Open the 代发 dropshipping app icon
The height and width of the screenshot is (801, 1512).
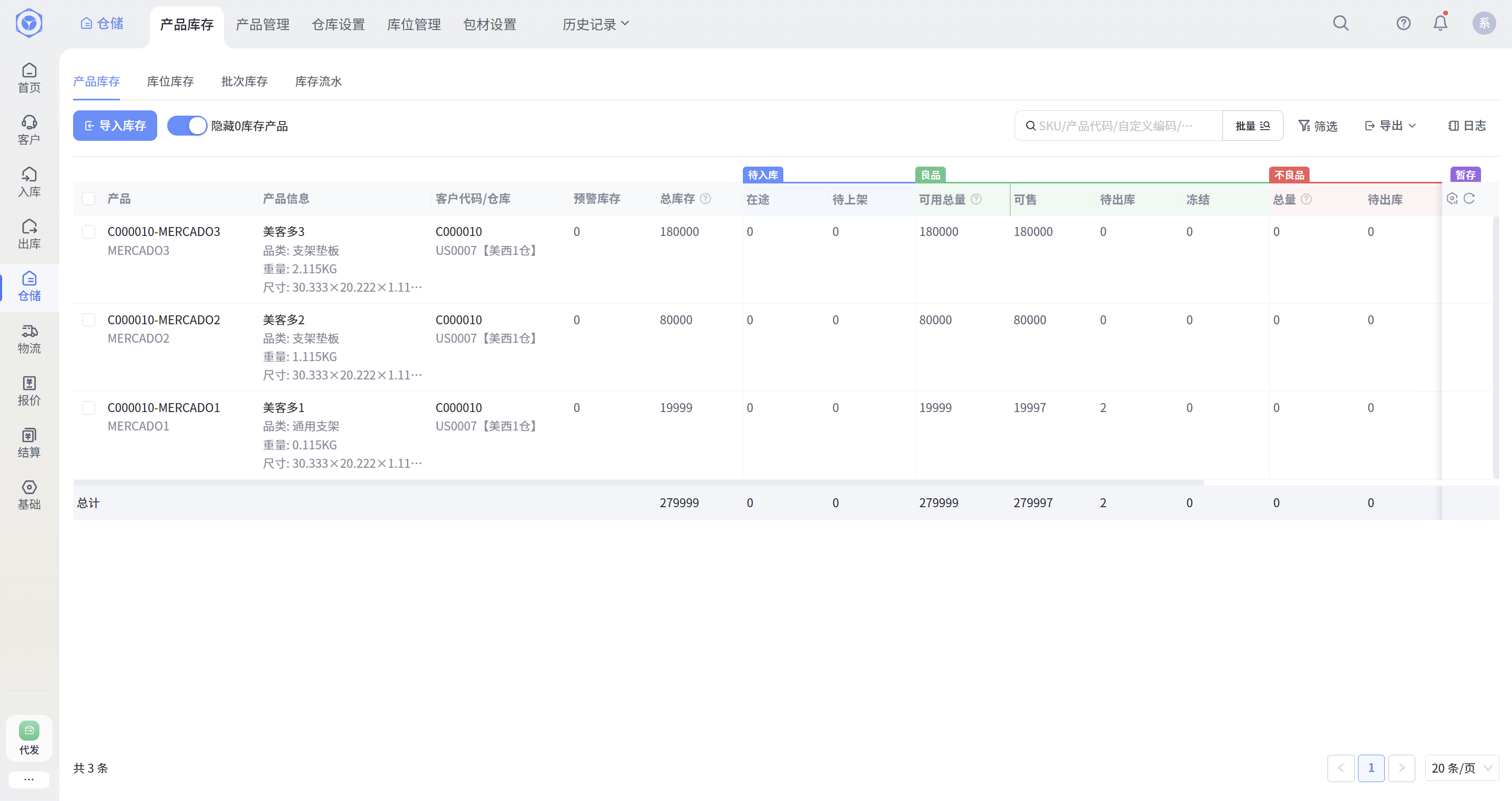(29, 737)
